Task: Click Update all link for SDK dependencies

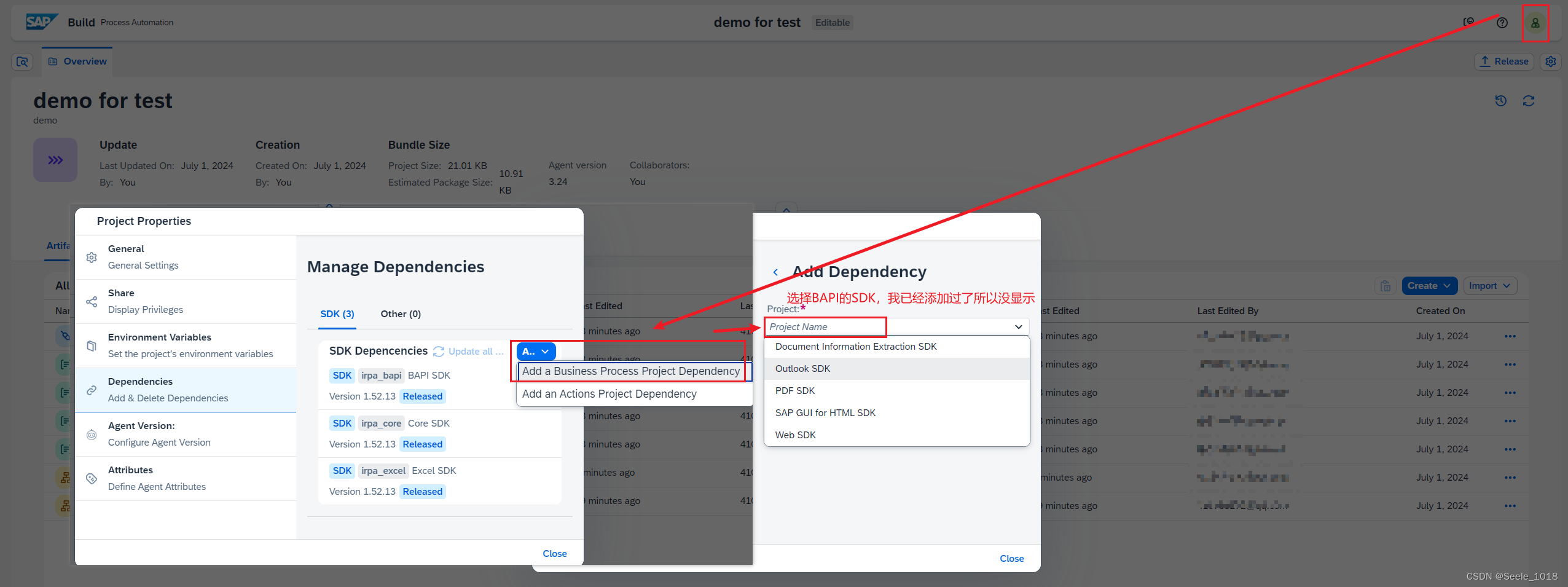Action: pyautogui.click(x=469, y=352)
